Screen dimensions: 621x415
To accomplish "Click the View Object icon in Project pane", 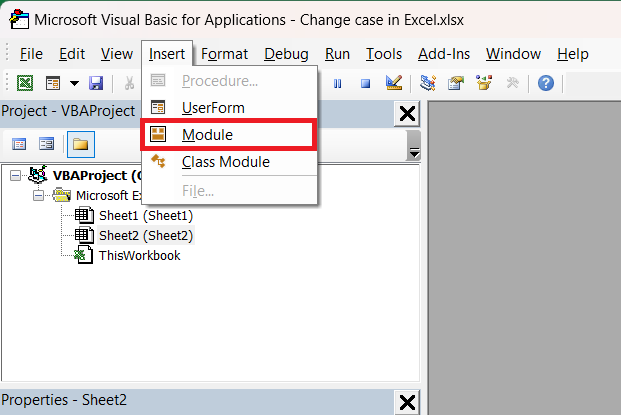I will pyautogui.click(x=46, y=144).
